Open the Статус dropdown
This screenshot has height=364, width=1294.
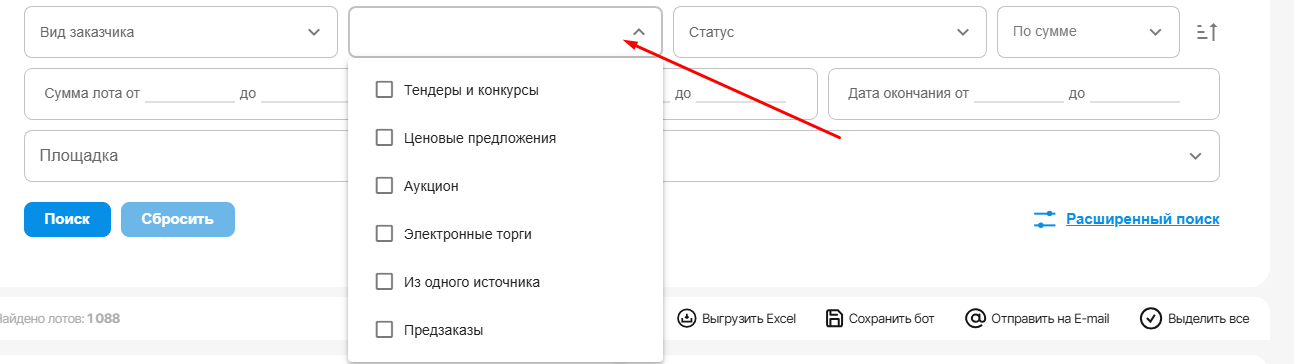coord(830,32)
